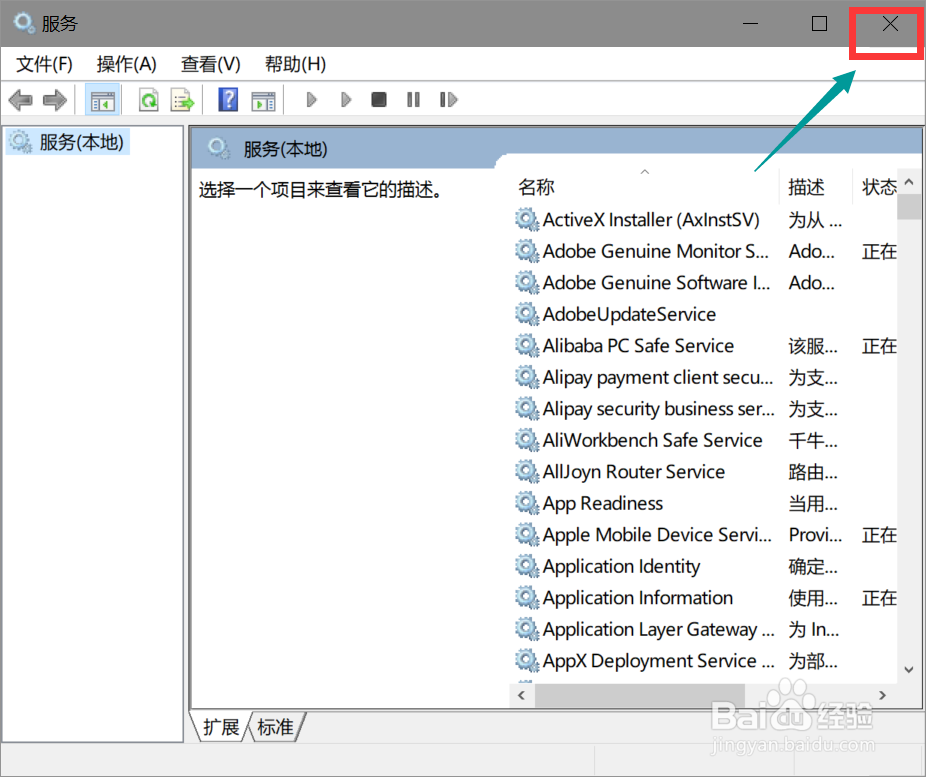Select the Application Identity service
926x777 pixels.
pos(621,566)
